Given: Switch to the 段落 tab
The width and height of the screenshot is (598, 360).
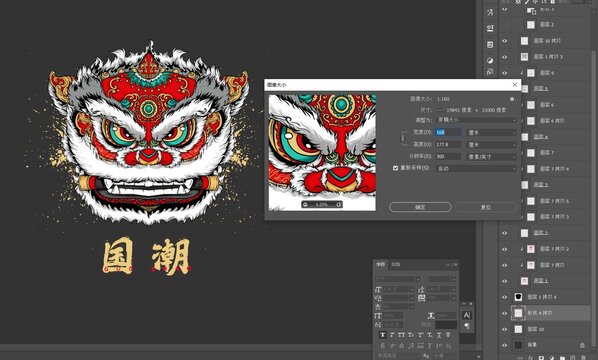Looking at the screenshot, I should click(x=396, y=264).
